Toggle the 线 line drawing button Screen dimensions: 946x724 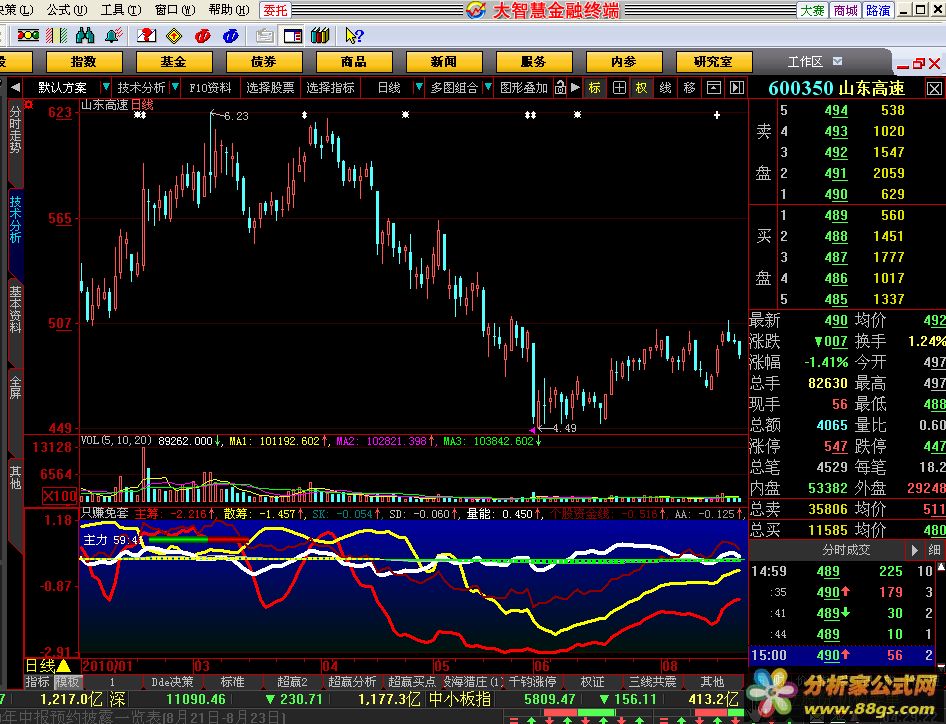tap(665, 87)
